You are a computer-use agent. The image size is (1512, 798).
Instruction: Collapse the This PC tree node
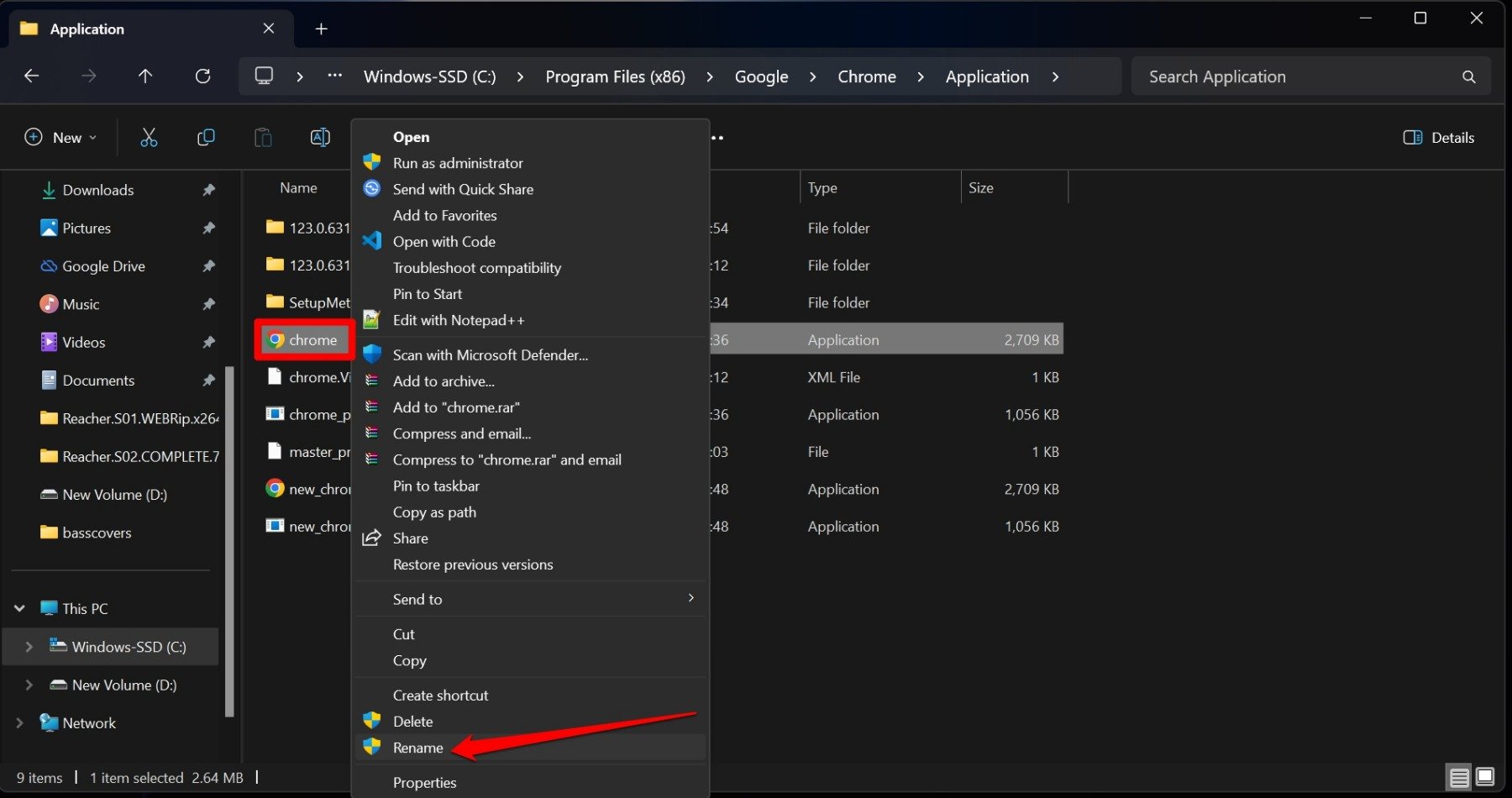pyautogui.click(x=19, y=608)
